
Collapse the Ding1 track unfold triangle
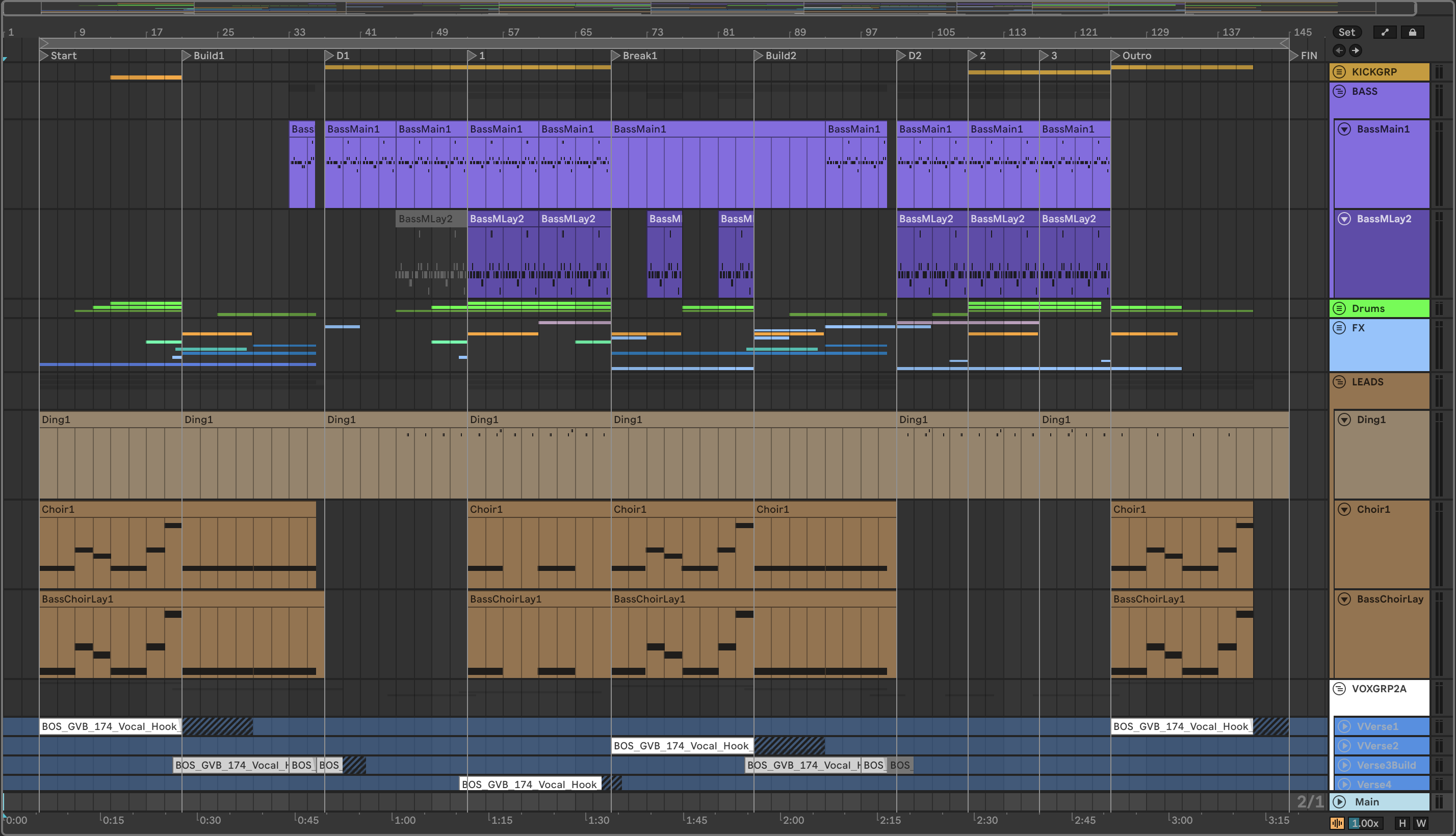click(1345, 420)
